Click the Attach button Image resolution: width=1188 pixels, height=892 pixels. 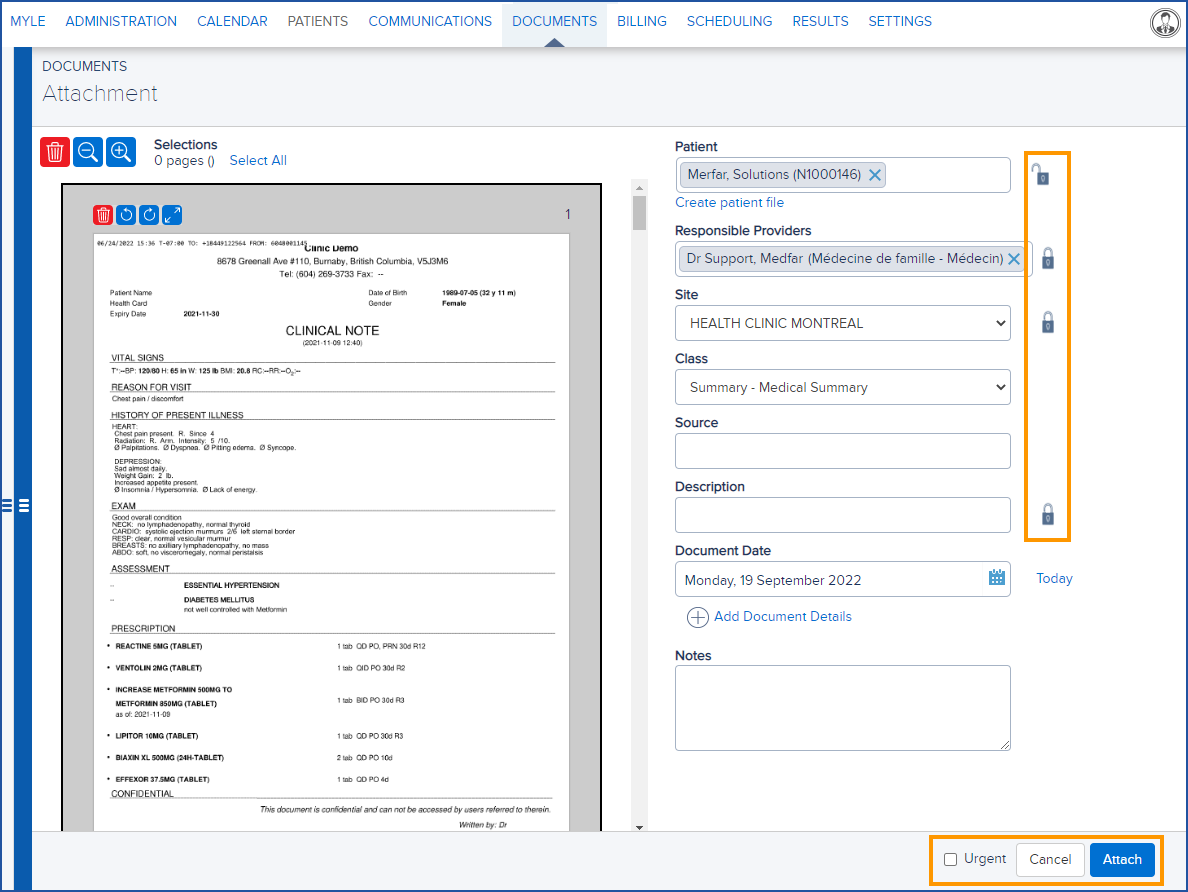pos(1122,859)
